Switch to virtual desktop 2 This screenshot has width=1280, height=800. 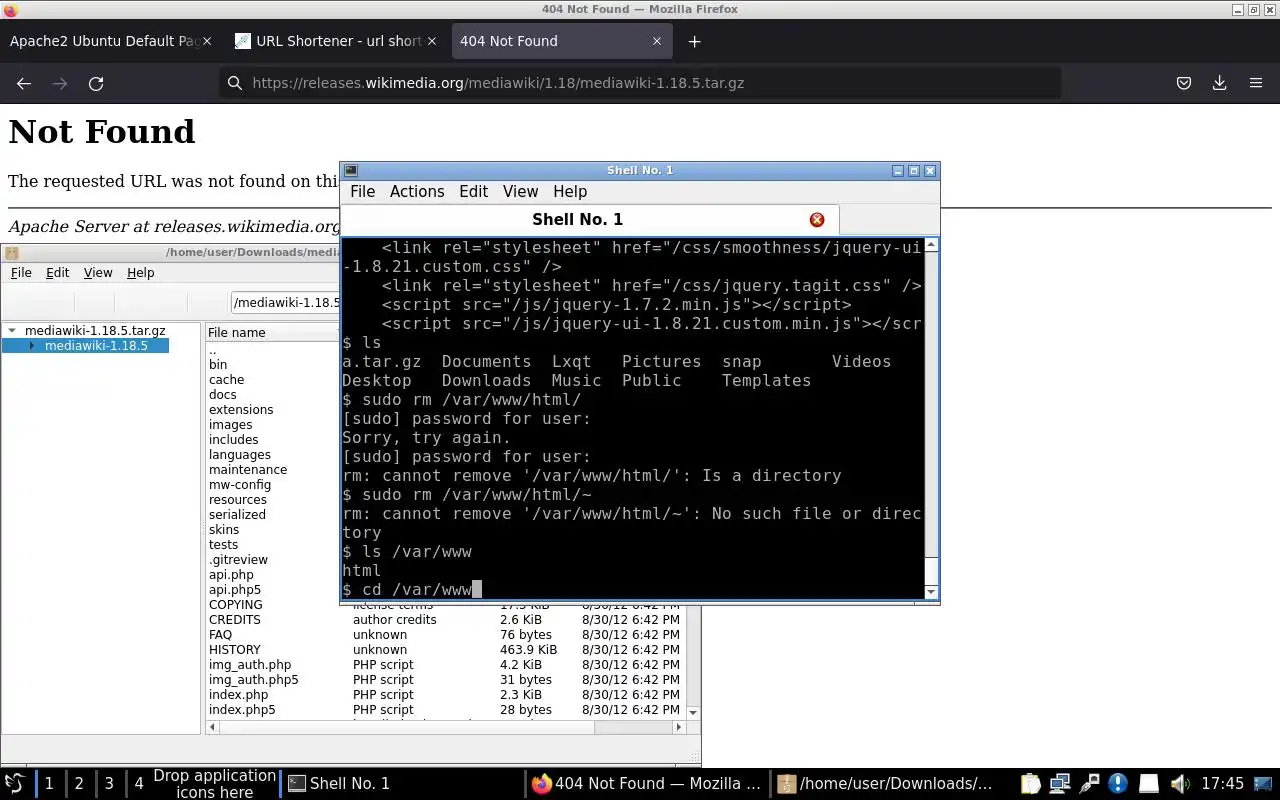point(79,784)
